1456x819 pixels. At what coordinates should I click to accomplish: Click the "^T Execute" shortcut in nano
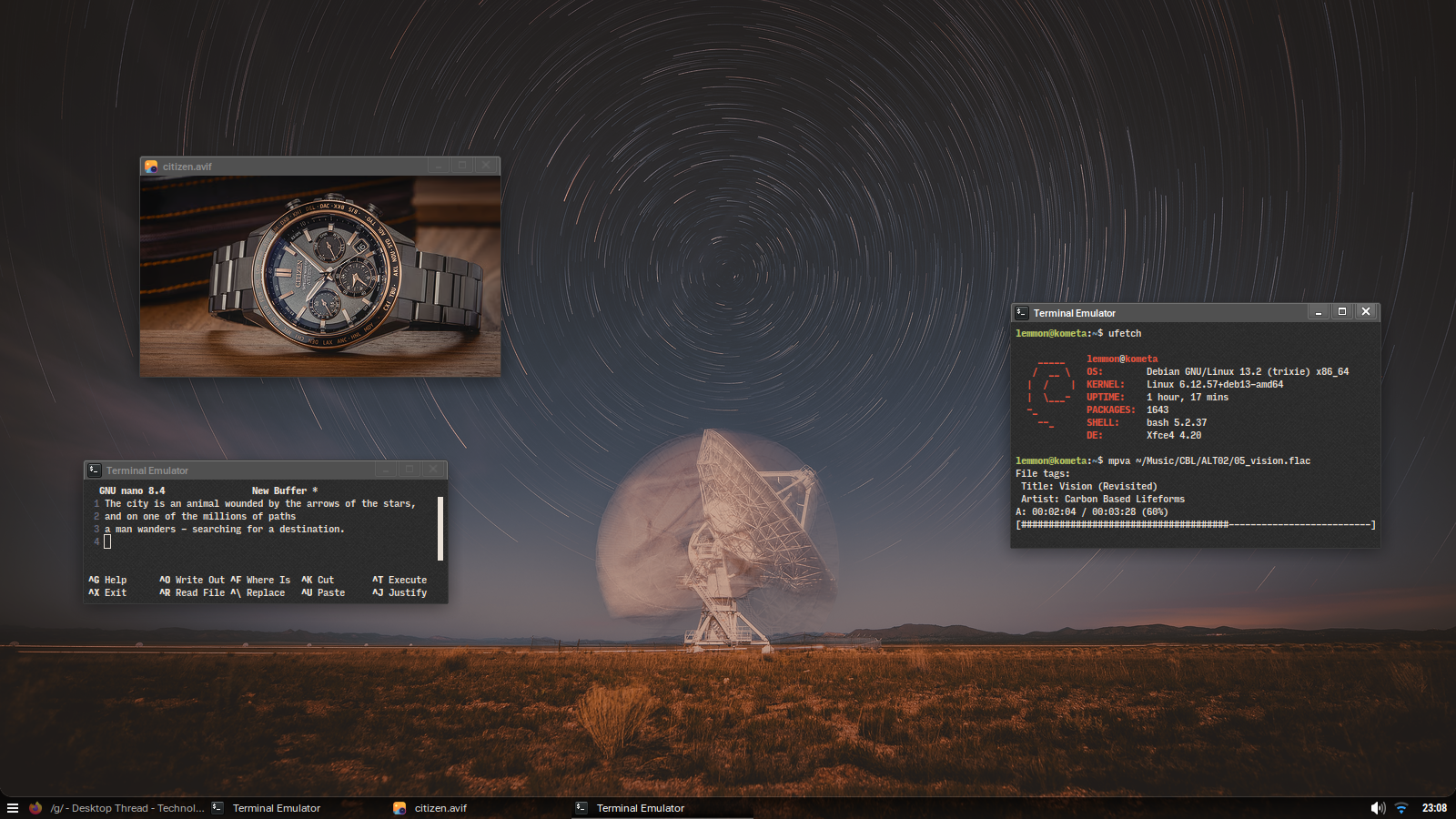tap(399, 580)
